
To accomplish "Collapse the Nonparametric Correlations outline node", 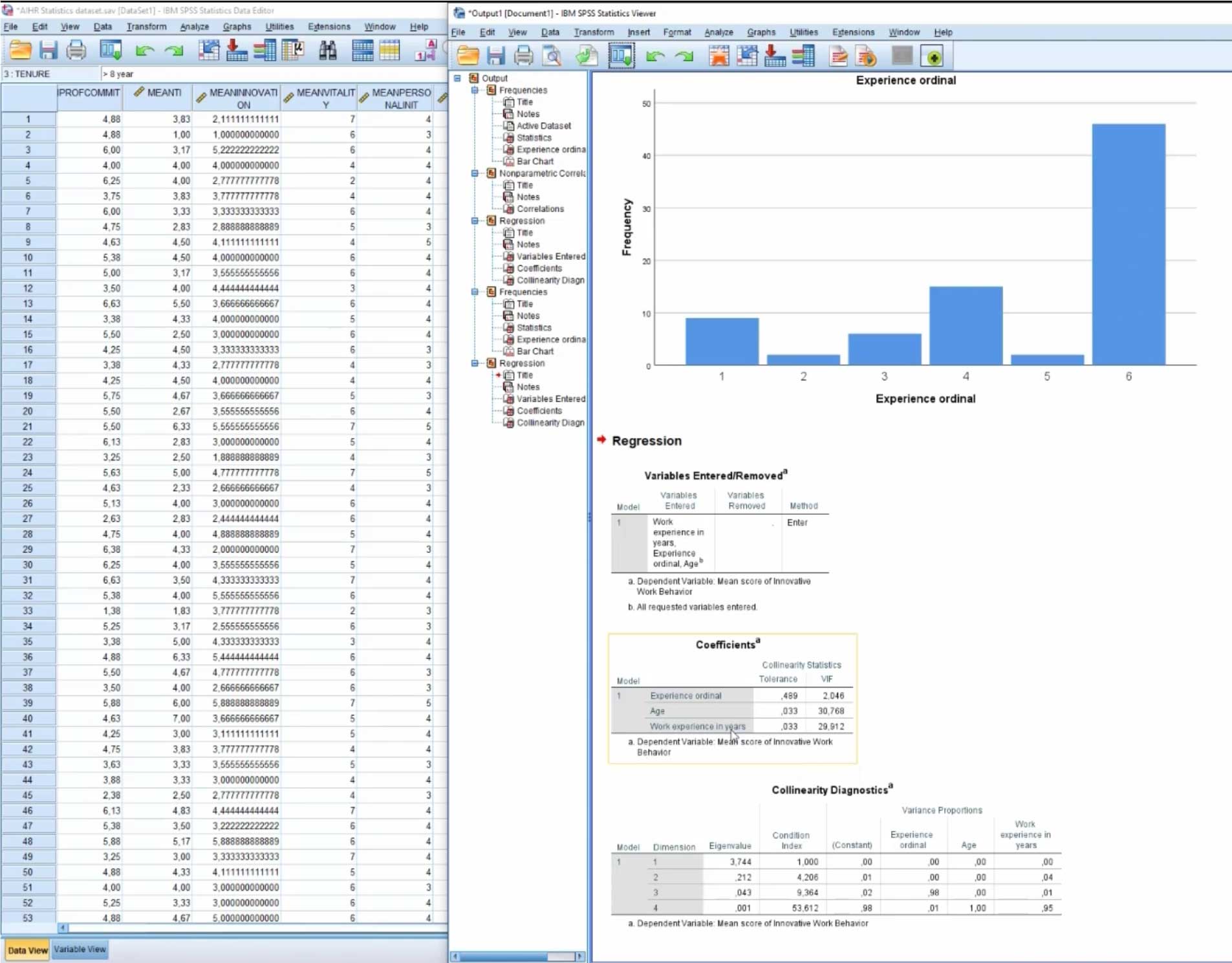I will coord(475,173).
